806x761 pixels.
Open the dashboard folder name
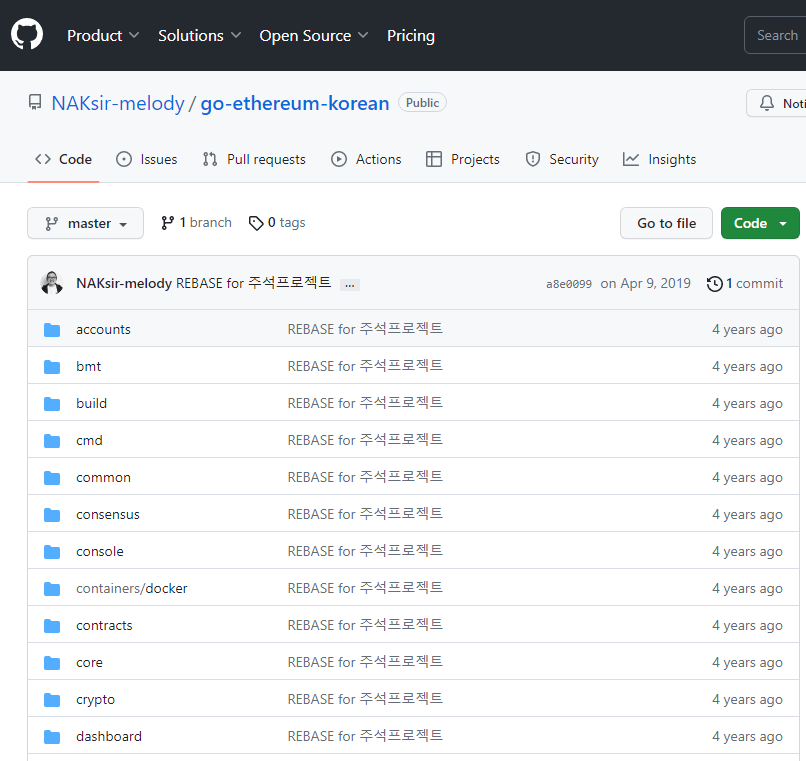pos(109,737)
